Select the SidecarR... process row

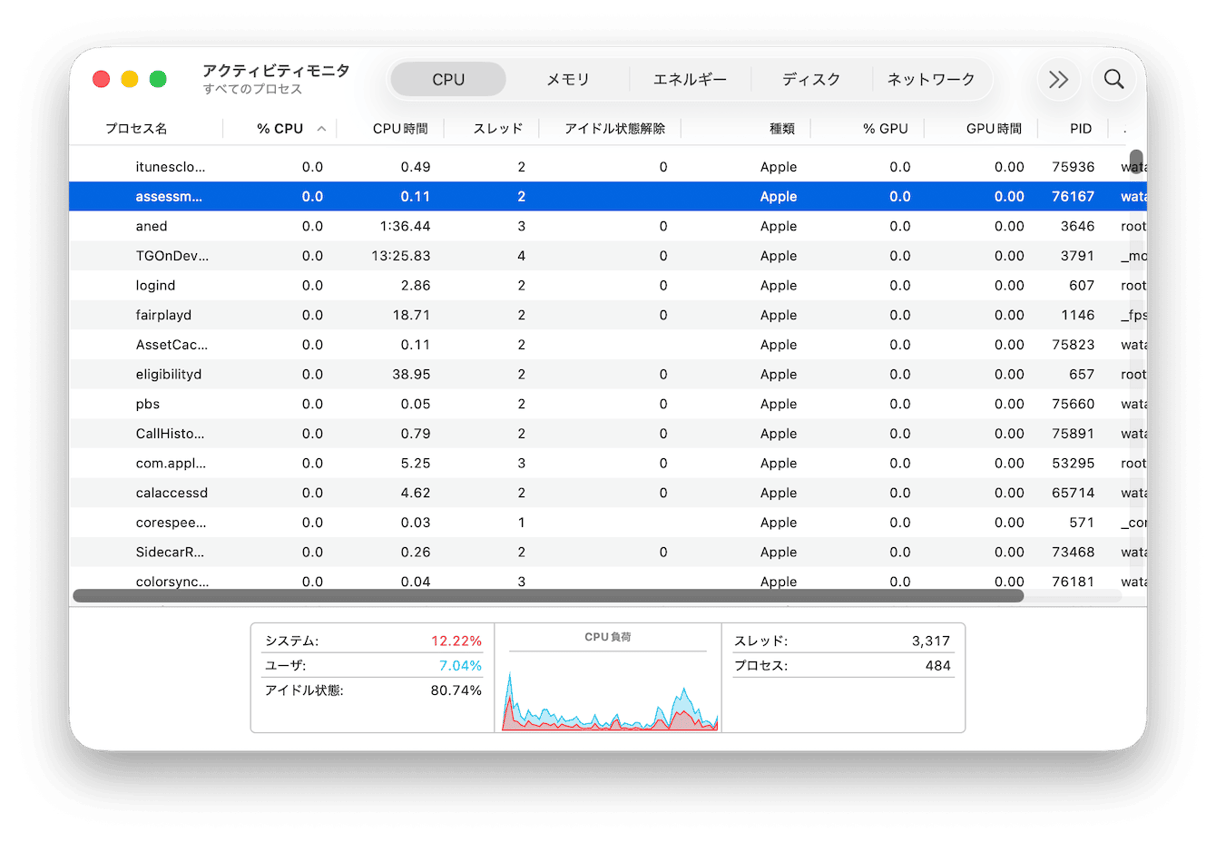[x=608, y=552]
